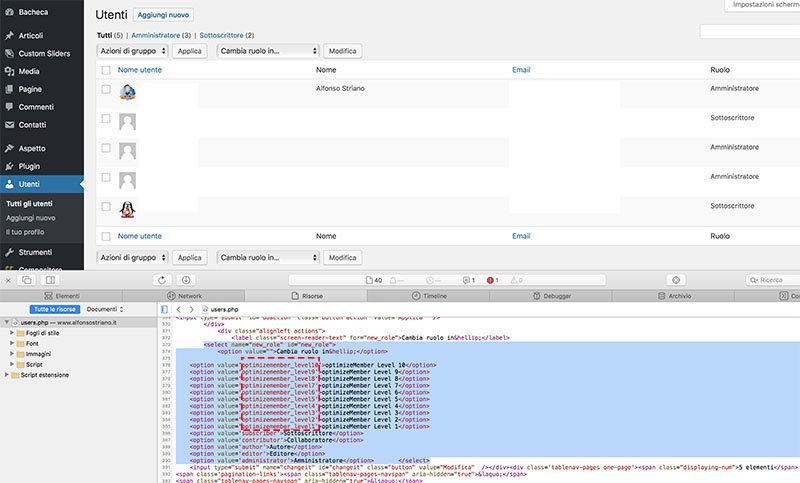Image resolution: width=800 pixels, height=483 pixels.
Task: Click the Contatti envelope icon
Action: pos(9,124)
